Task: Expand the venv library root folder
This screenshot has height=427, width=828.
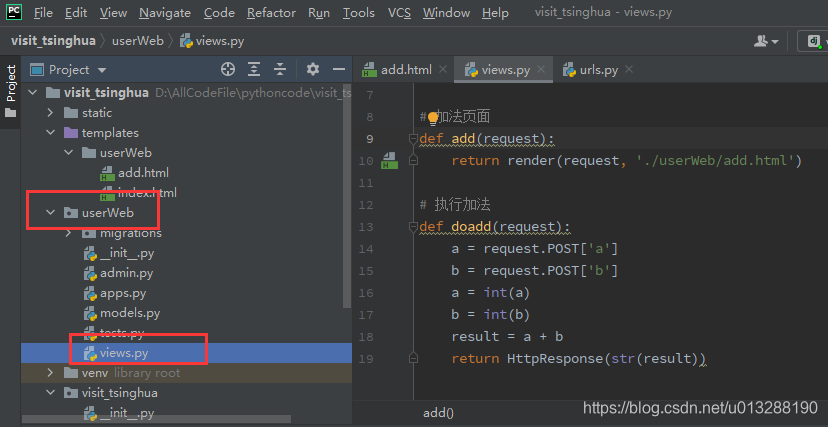Action: pyautogui.click(x=51, y=373)
